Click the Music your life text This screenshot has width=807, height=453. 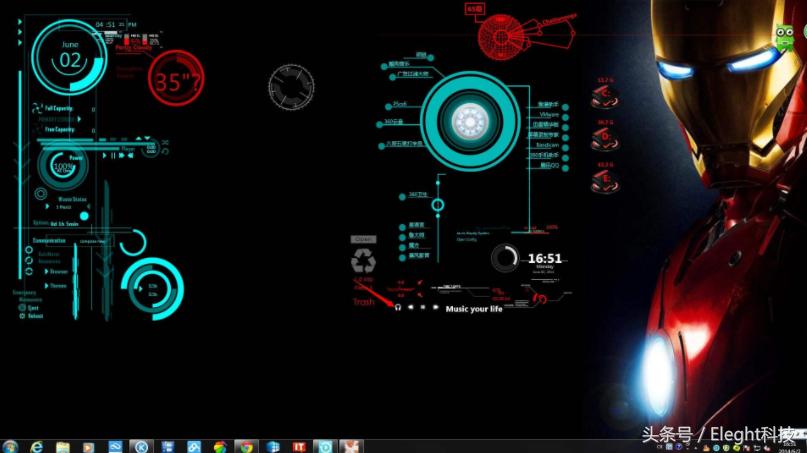coord(474,309)
